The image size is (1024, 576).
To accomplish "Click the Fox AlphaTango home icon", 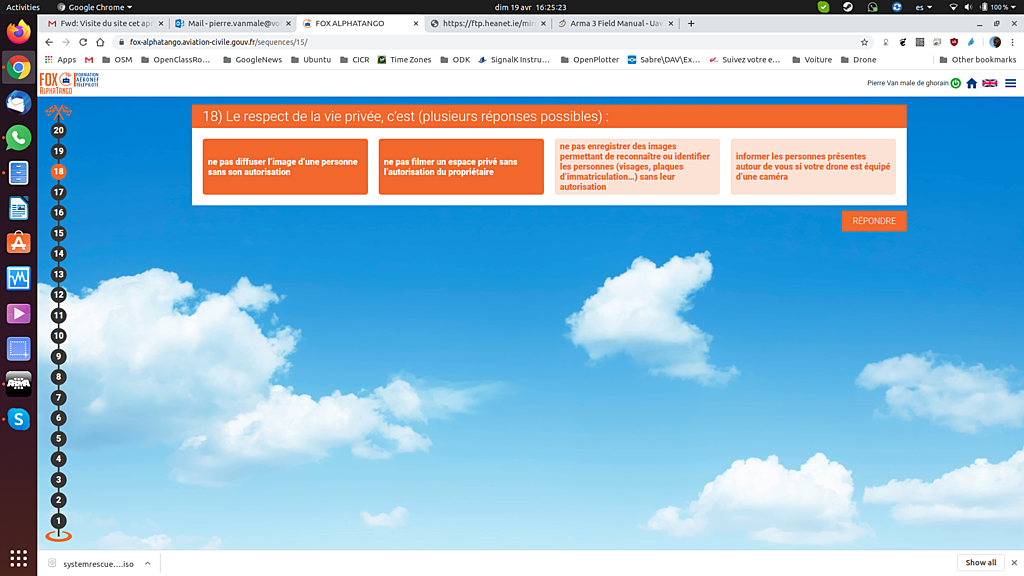I will pos(971,83).
